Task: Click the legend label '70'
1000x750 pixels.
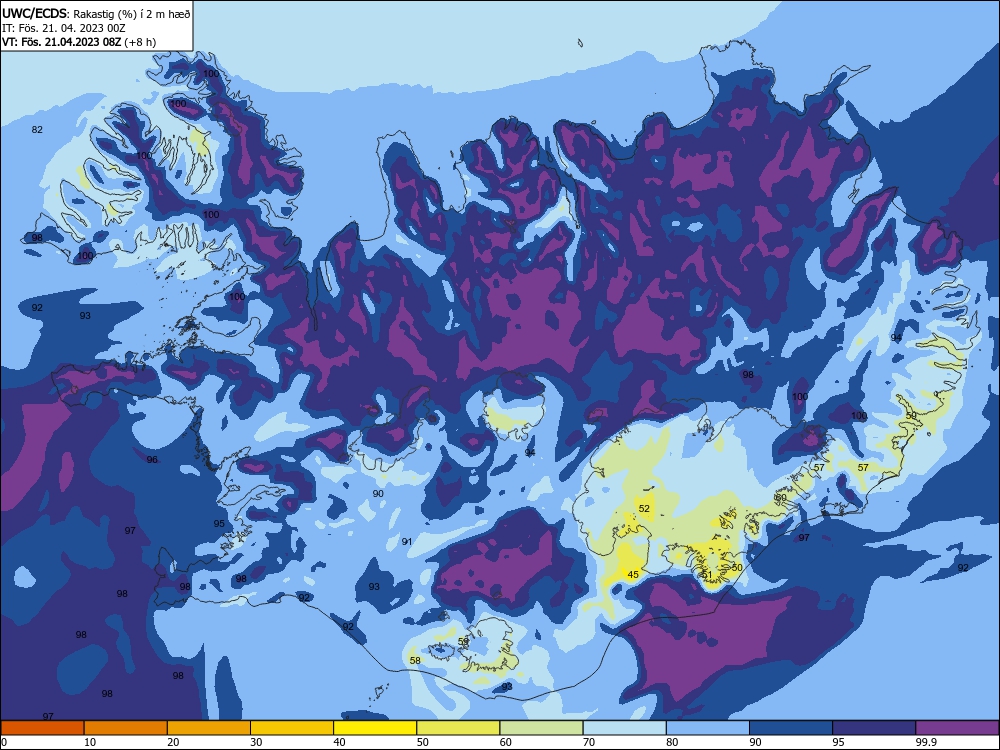Action: click(x=589, y=742)
